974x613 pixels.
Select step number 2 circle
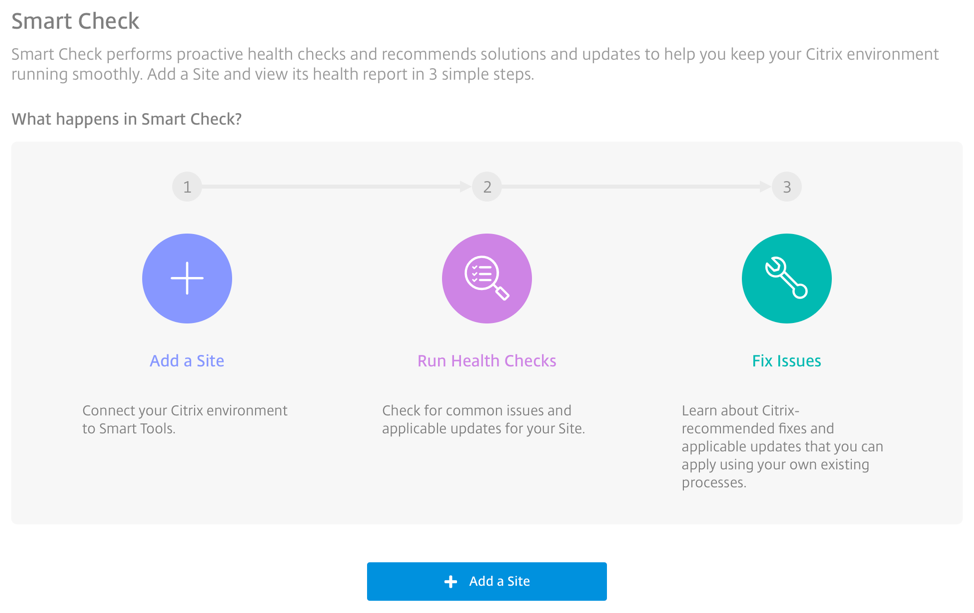(x=487, y=187)
